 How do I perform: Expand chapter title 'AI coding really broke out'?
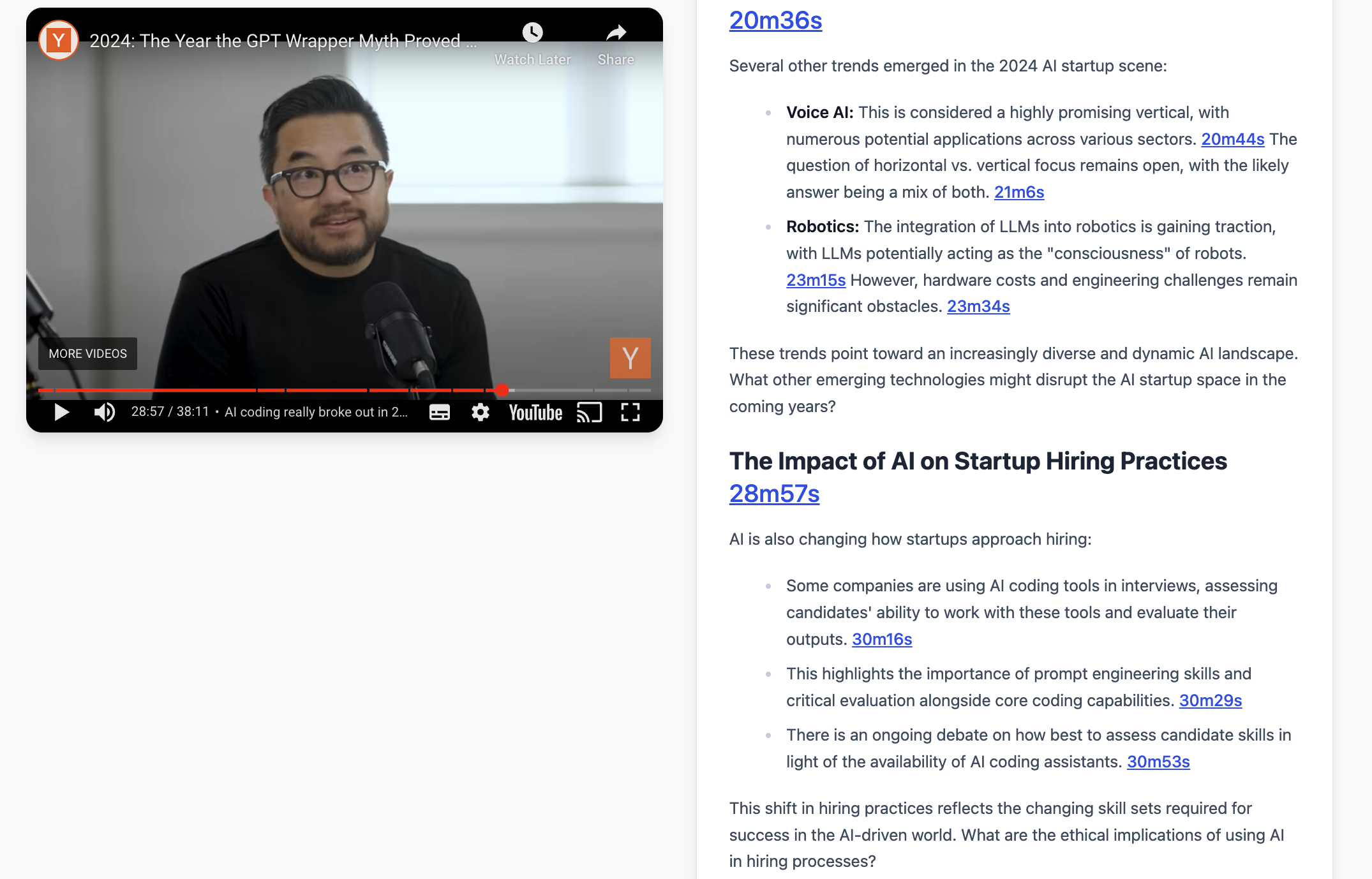(316, 412)
